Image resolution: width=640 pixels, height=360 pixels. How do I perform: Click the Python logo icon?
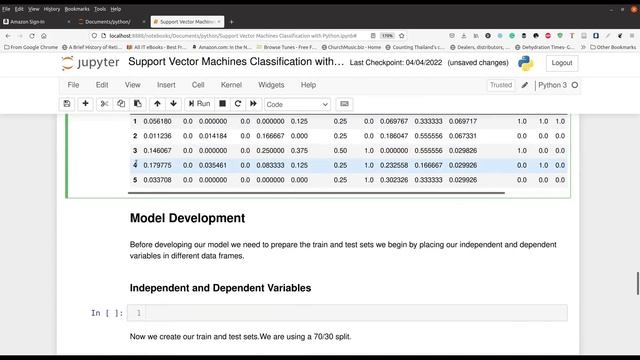(x=526, y=63)
